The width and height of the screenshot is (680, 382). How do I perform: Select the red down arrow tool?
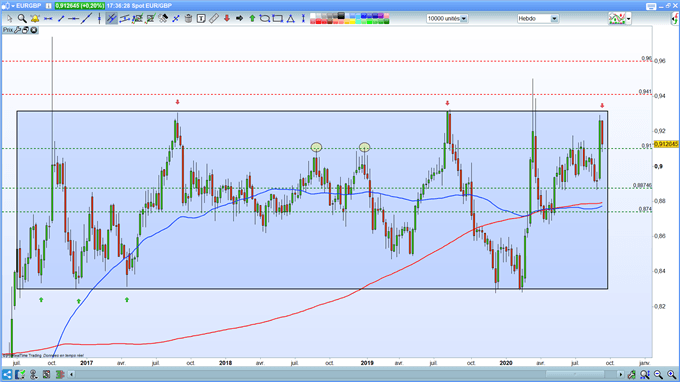tap(226, 19)
